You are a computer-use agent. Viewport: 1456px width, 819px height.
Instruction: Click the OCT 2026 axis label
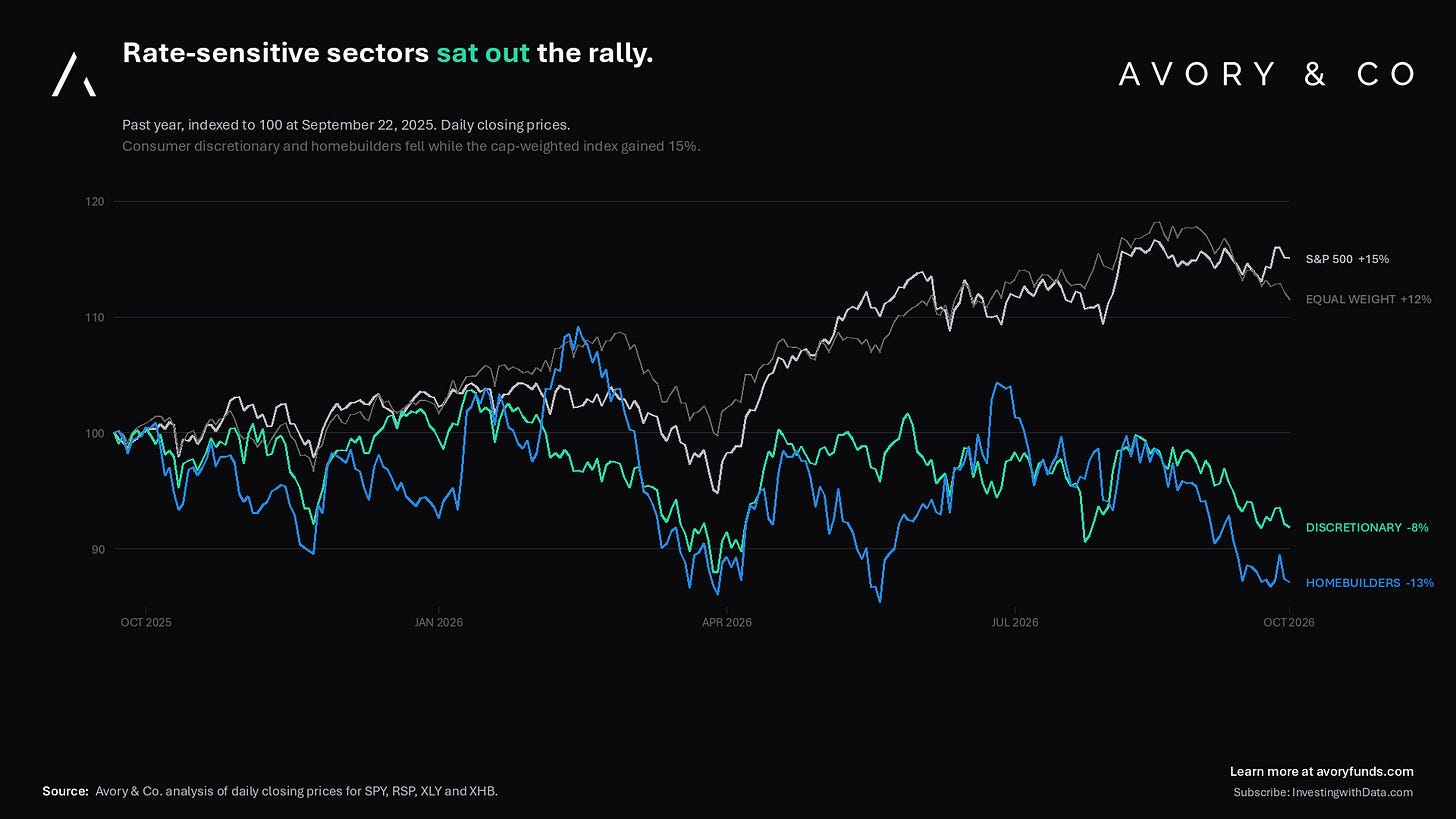tap(1289, 622)
